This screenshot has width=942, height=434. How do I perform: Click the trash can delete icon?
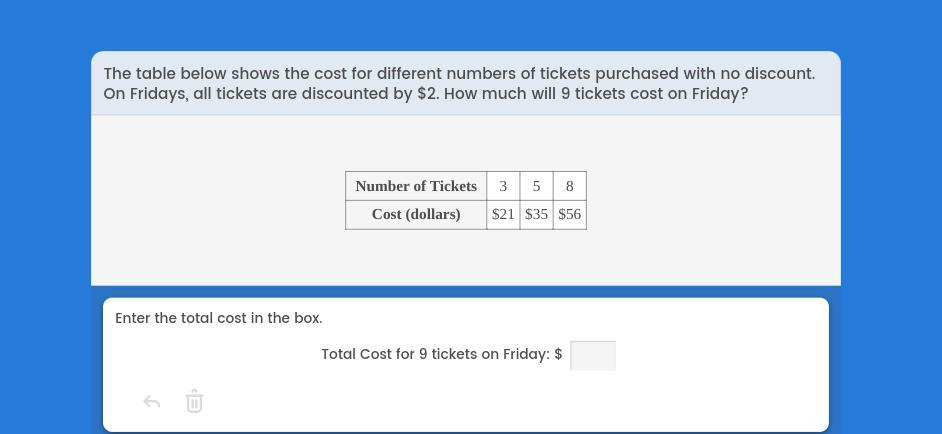coord(194,402)
